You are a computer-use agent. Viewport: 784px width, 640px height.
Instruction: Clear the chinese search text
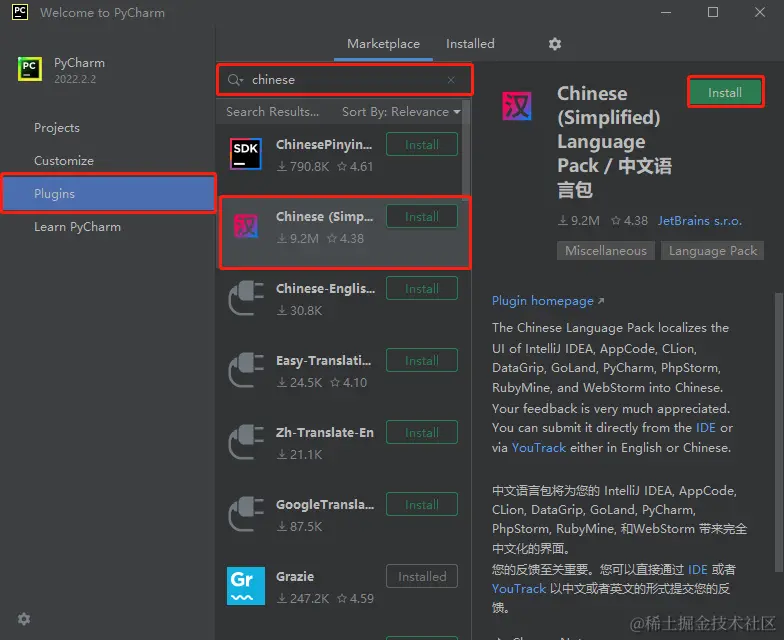[x=451, y=80]
